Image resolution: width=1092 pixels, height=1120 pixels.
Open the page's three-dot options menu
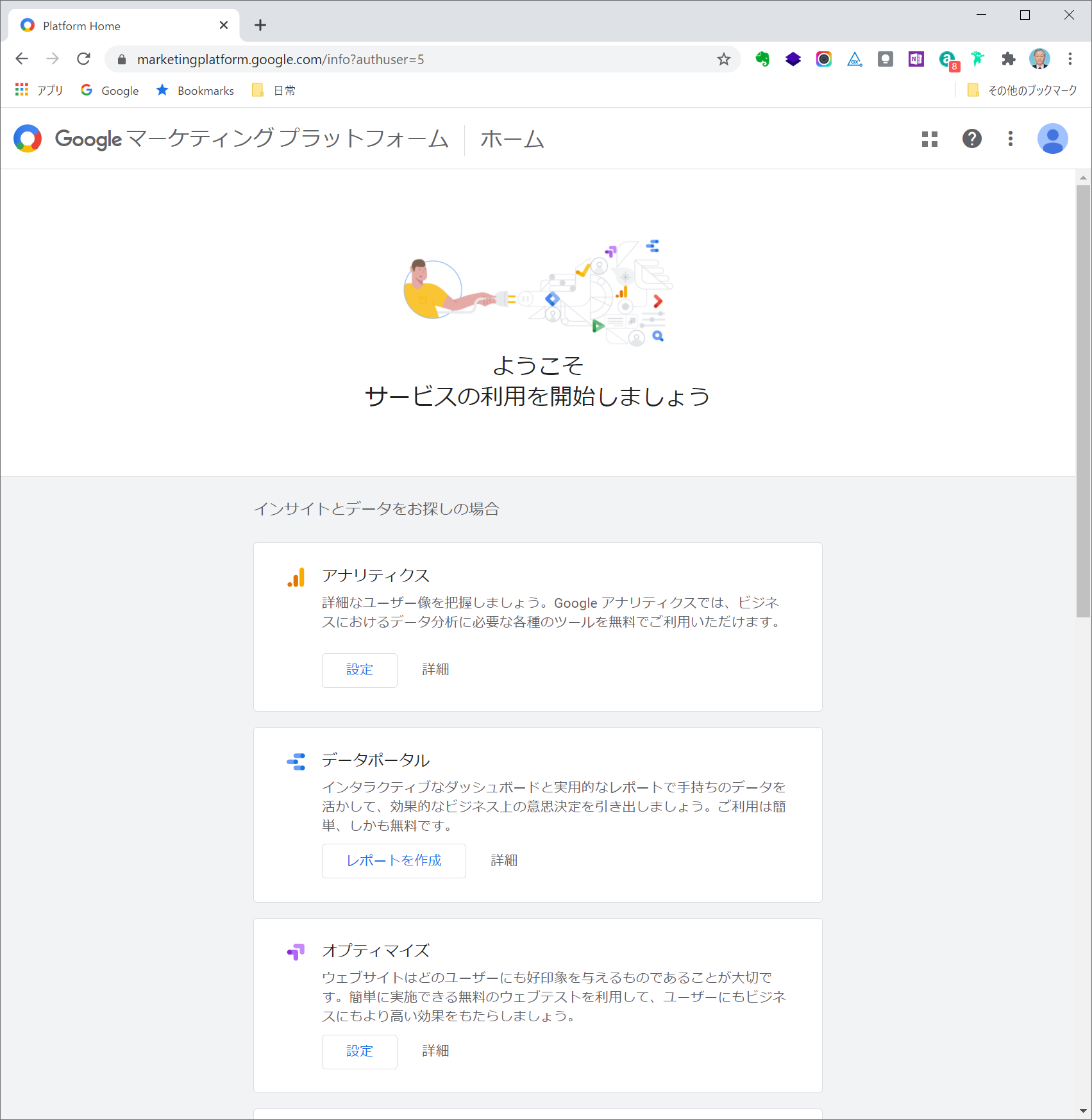(1011, 138)
